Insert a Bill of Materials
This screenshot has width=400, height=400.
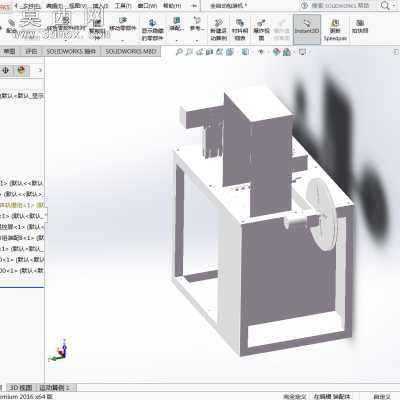point(240,29)
